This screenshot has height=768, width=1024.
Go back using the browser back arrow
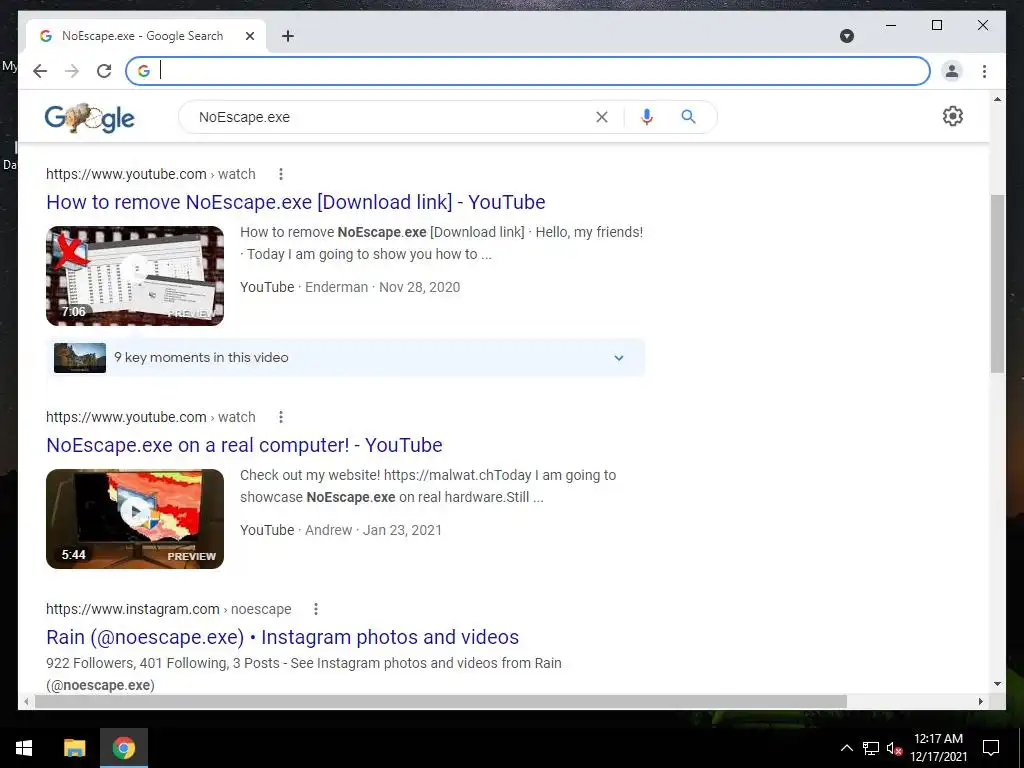coord(40,71)
